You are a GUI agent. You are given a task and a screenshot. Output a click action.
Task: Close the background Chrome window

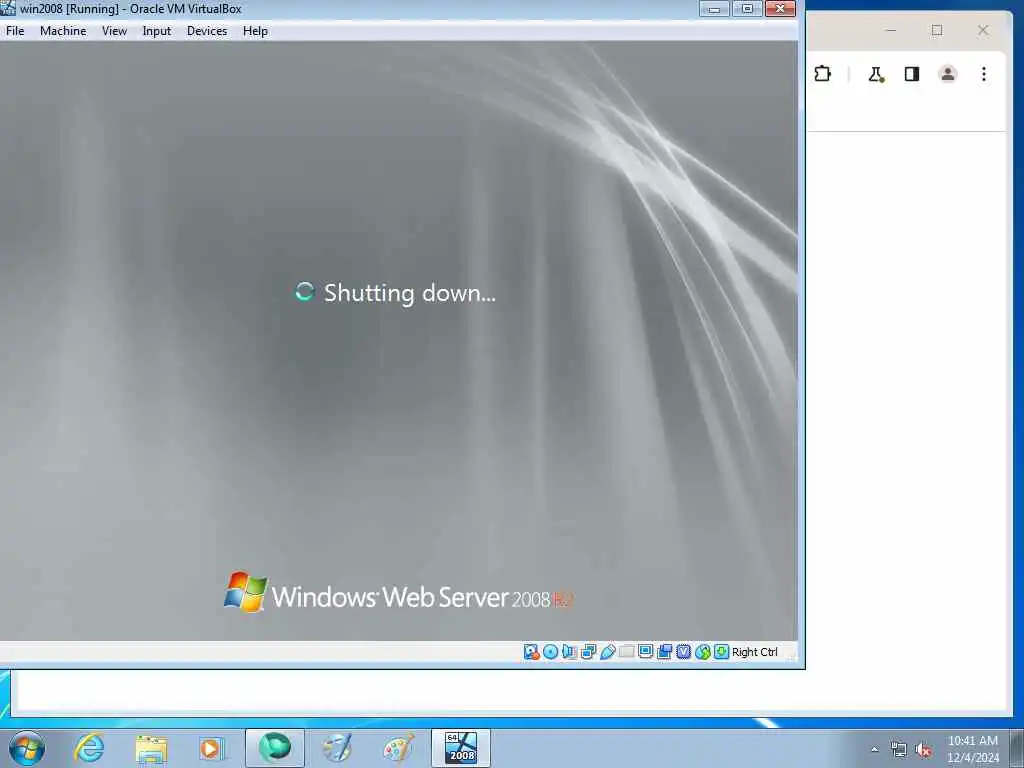pos(983,30)
